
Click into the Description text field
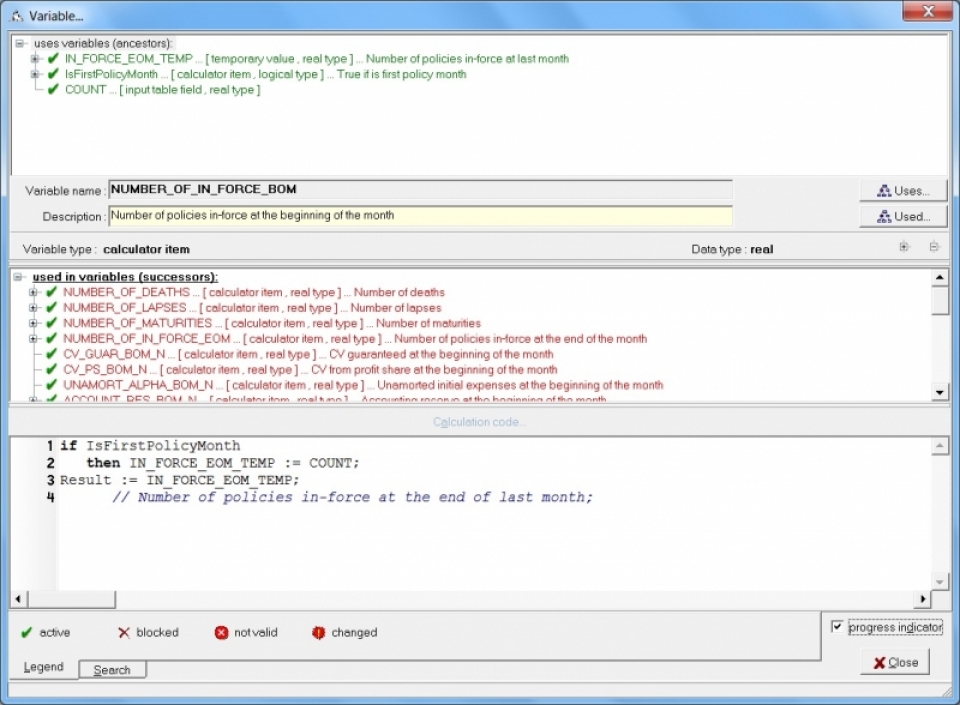tap(420, 215)
